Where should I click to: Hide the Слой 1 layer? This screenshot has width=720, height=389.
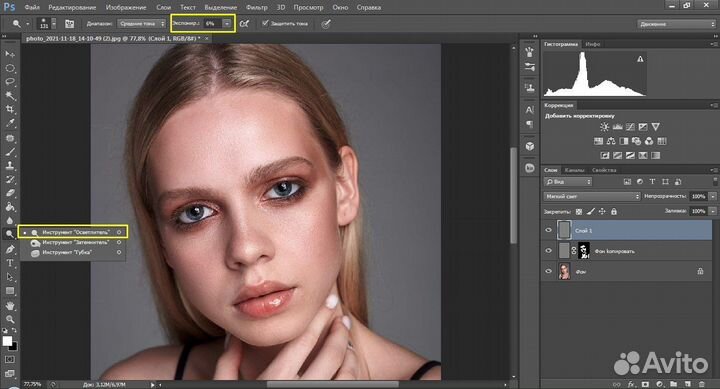point(548,231)
